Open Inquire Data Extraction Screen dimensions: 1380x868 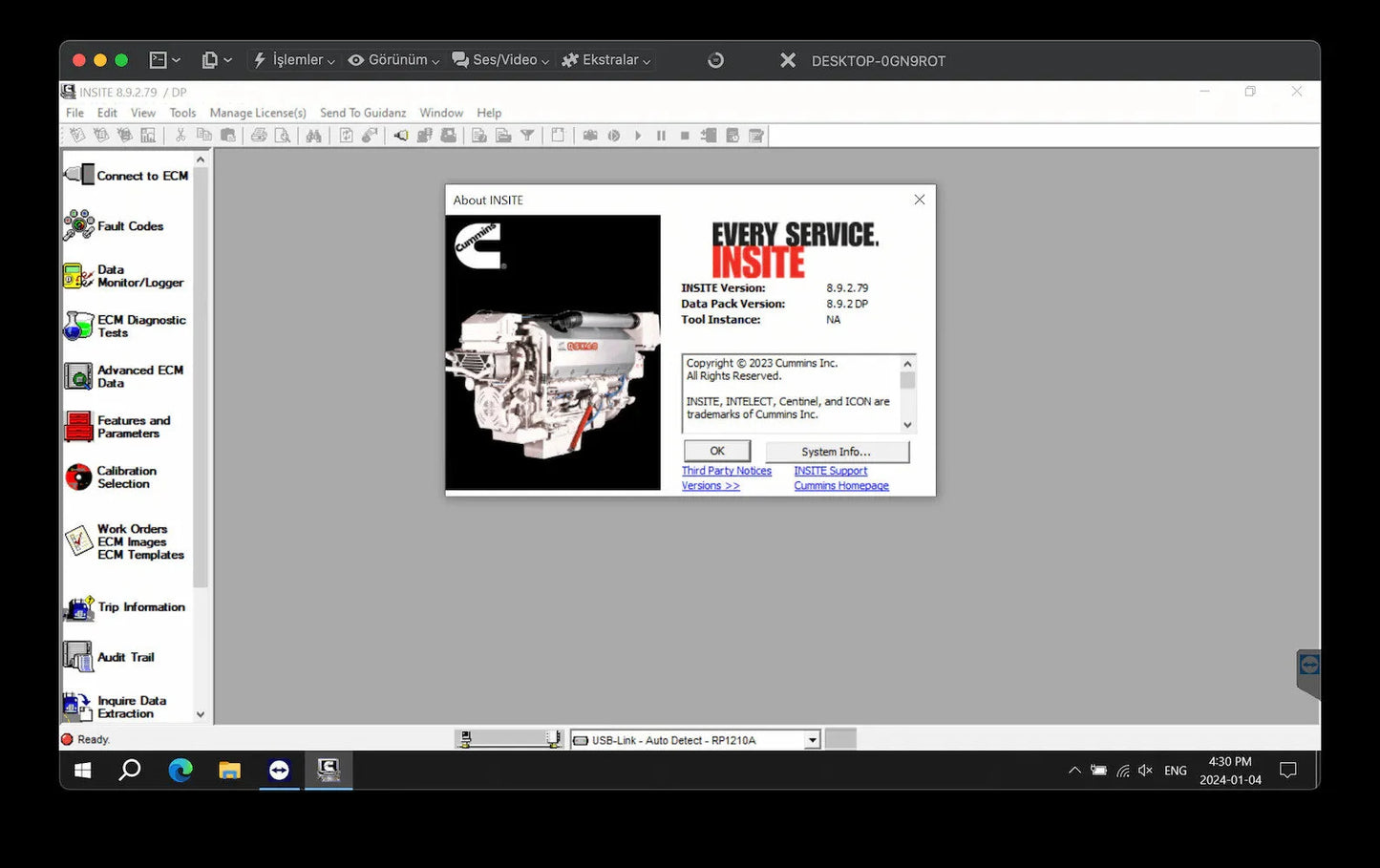116,707
